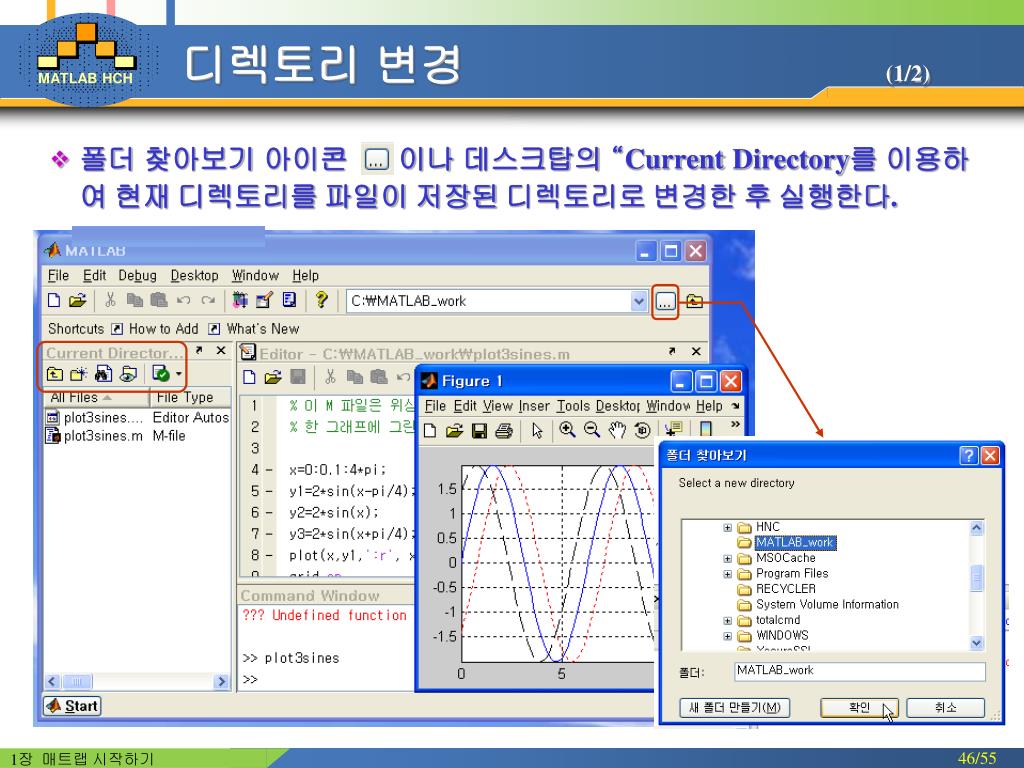Select Zoom Out tool in Figure 1

592,430
